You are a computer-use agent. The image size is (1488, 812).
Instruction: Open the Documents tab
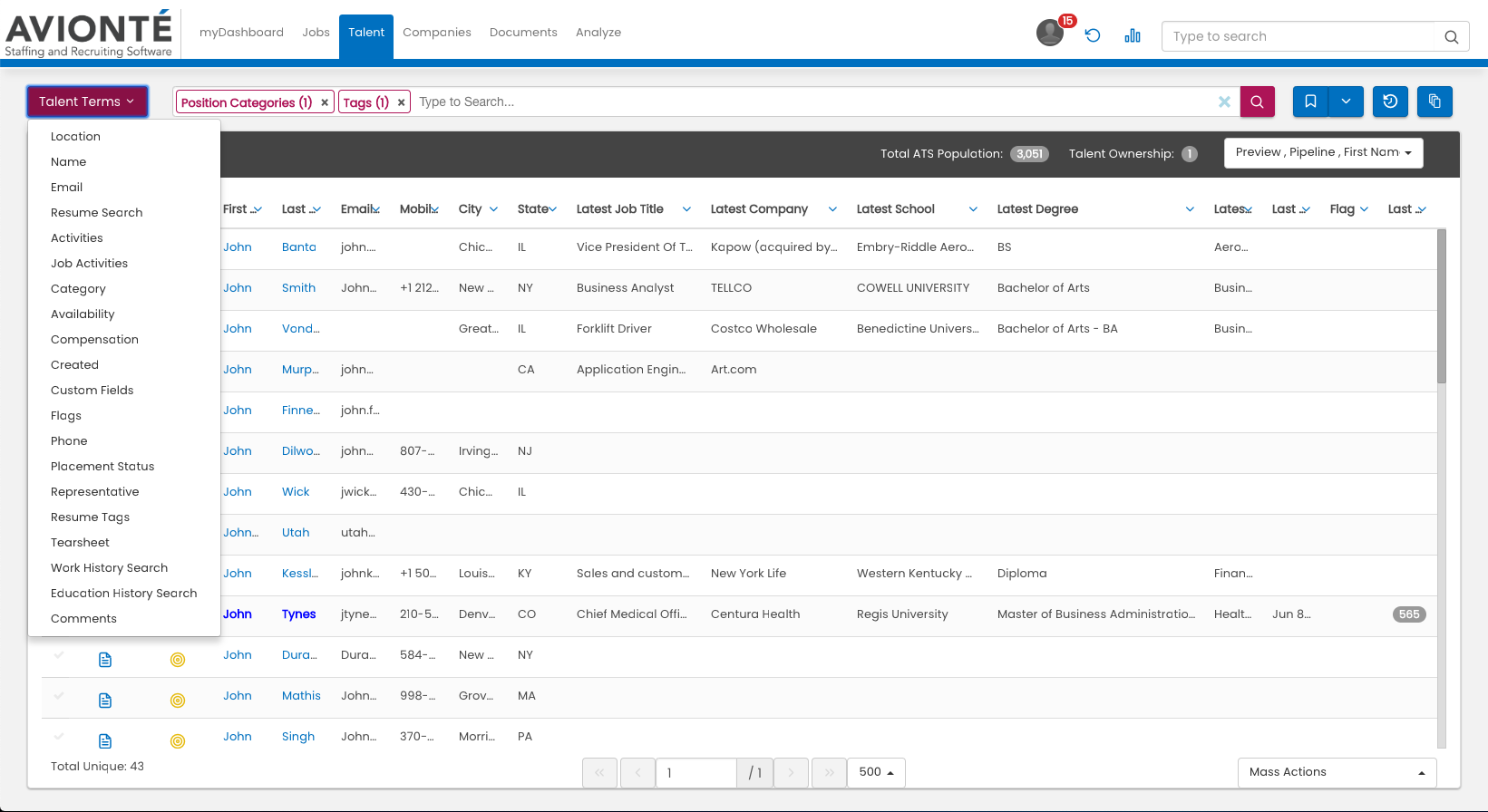(x=523, y=33)
